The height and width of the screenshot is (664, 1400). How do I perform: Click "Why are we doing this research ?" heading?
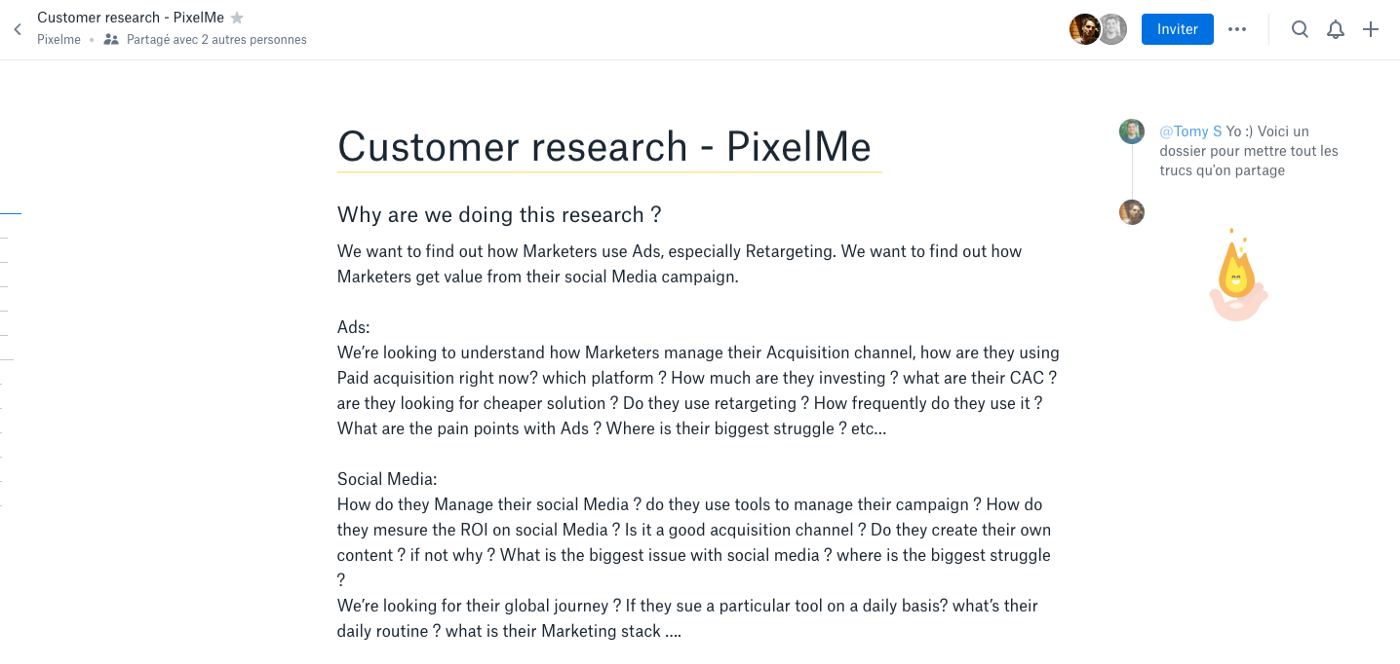[499, 215]
